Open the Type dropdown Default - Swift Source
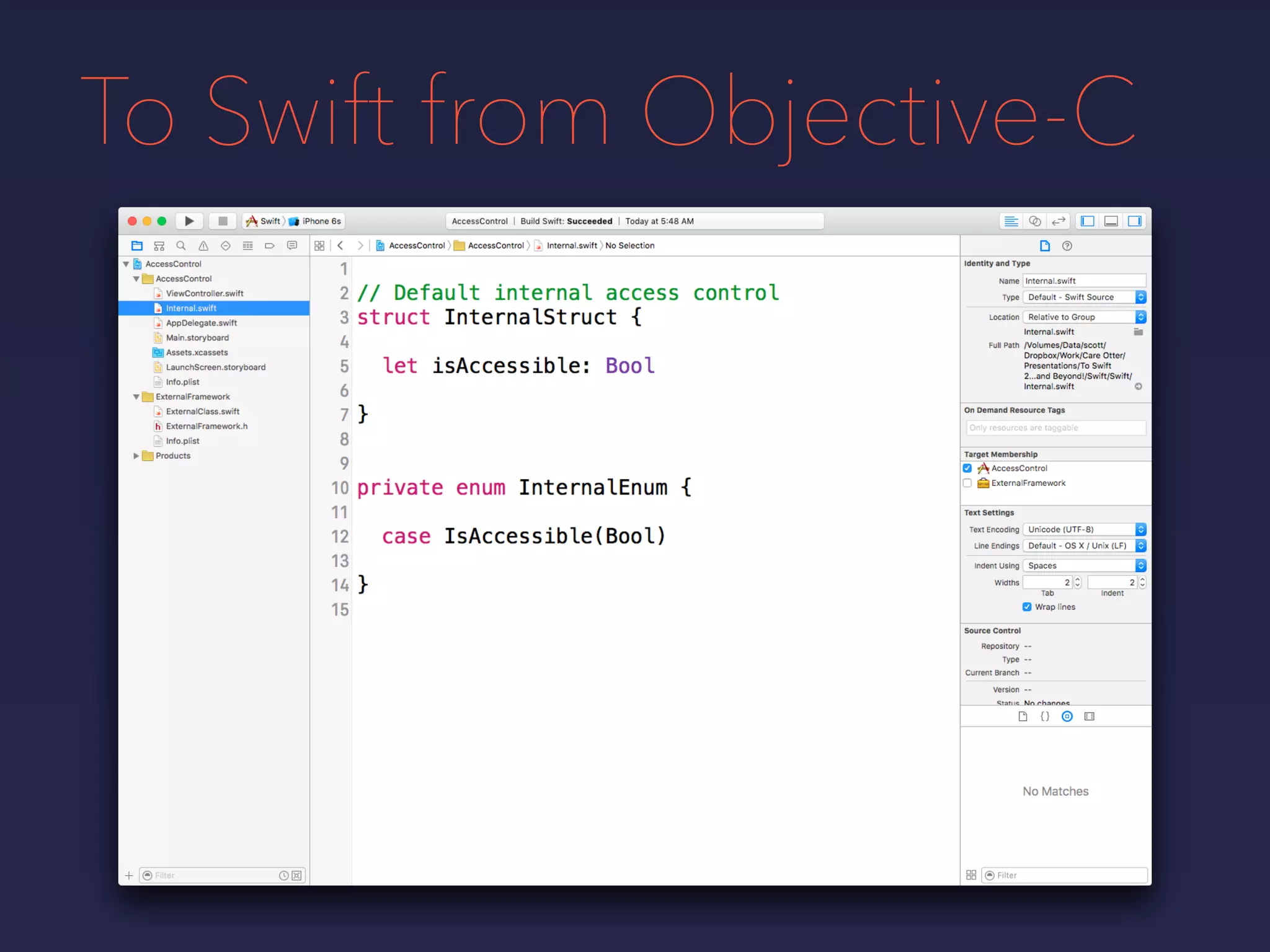This screenshot has width=1270, height=952. [1083, 297]
